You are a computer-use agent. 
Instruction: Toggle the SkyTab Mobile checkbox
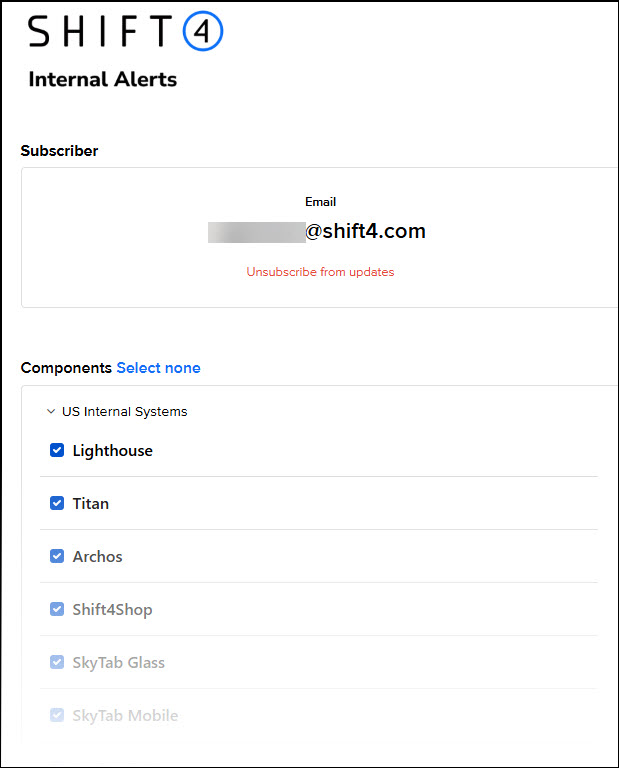click(57, 716)
